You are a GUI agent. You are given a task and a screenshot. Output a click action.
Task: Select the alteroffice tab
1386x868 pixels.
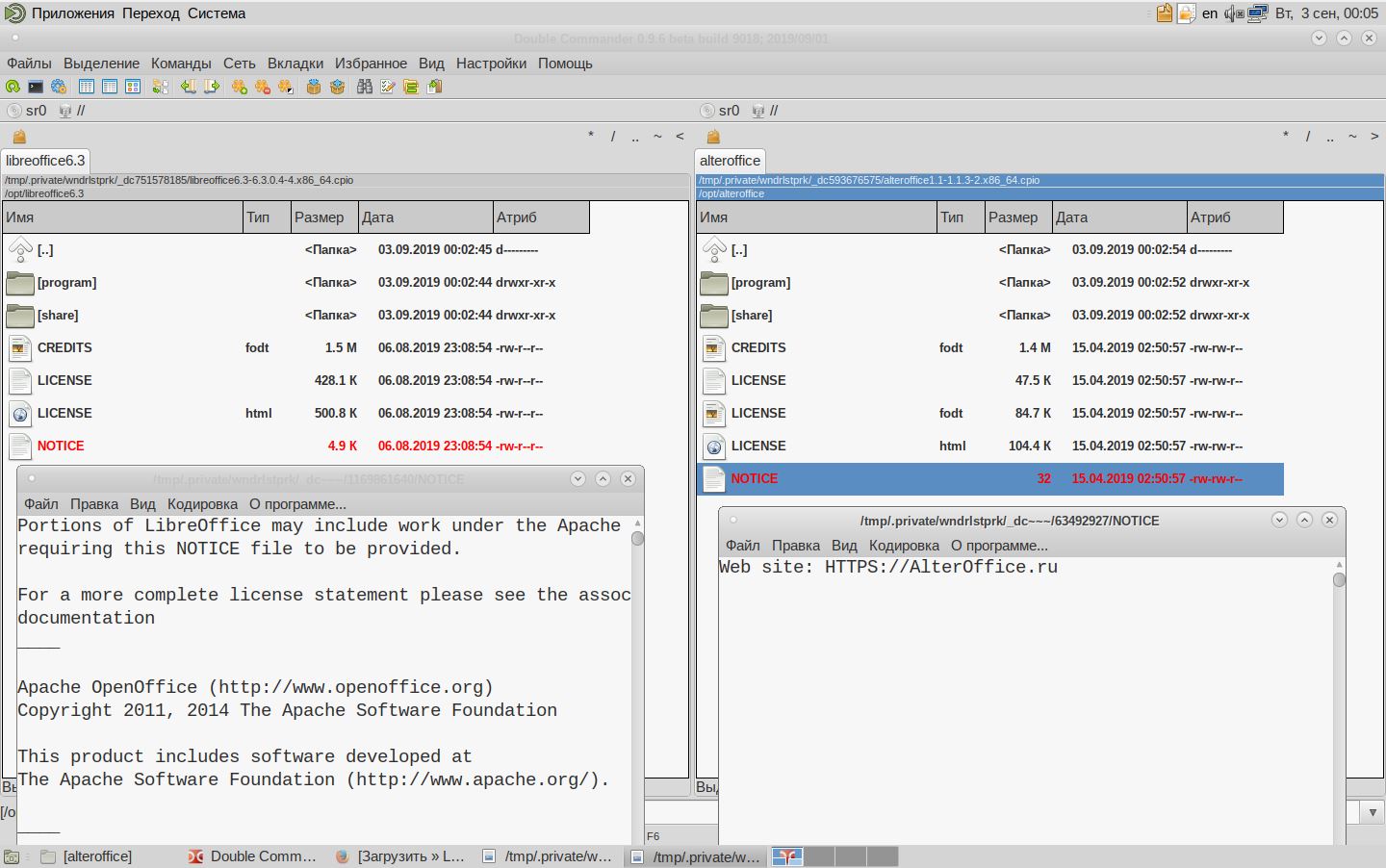(x=730, y=161)
